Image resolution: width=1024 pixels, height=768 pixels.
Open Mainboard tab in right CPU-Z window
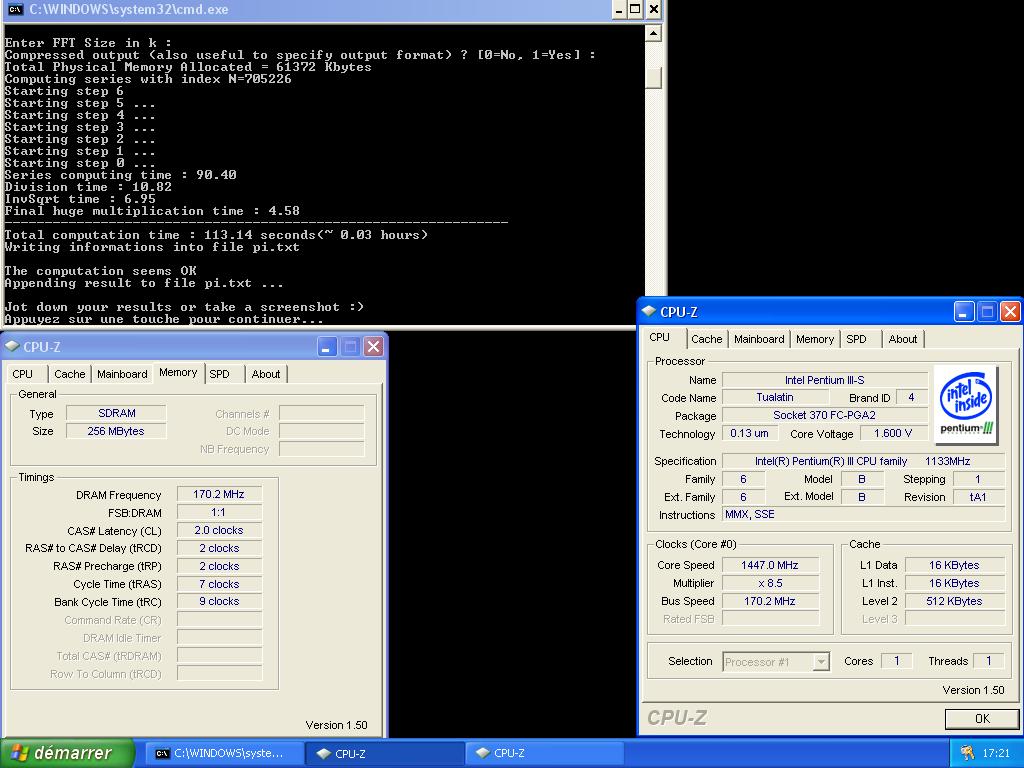pyautogui.click(x=759, y=339)
